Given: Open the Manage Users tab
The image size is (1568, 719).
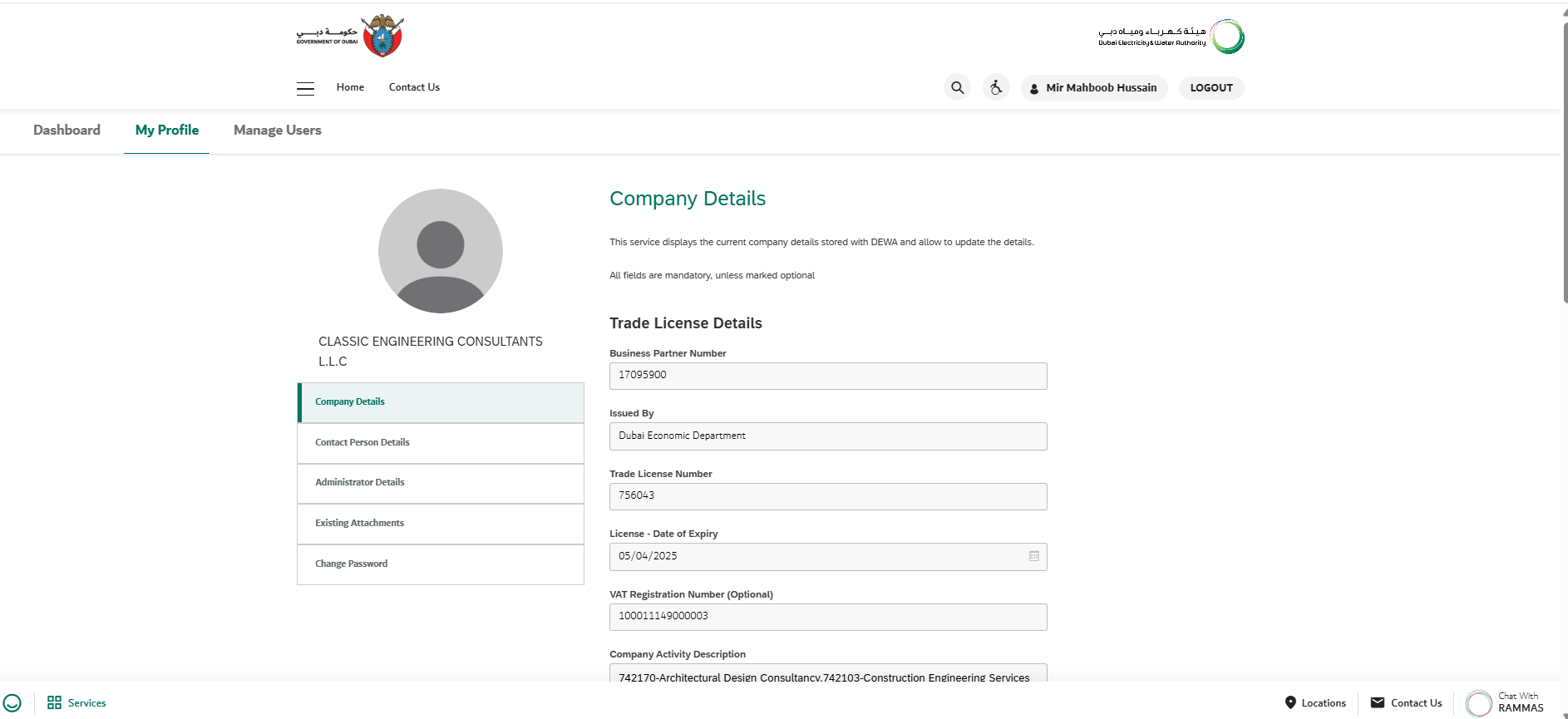Looking at the screenshot, I should [277, 131].
